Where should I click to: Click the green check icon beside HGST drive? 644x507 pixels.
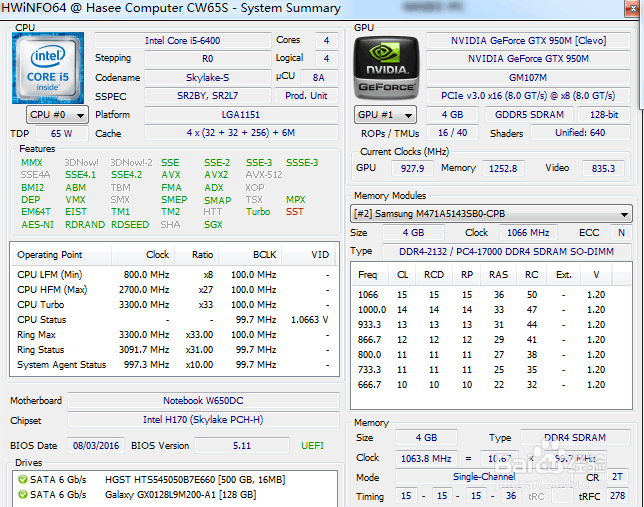pyautogui.click(x=23, y=479)
